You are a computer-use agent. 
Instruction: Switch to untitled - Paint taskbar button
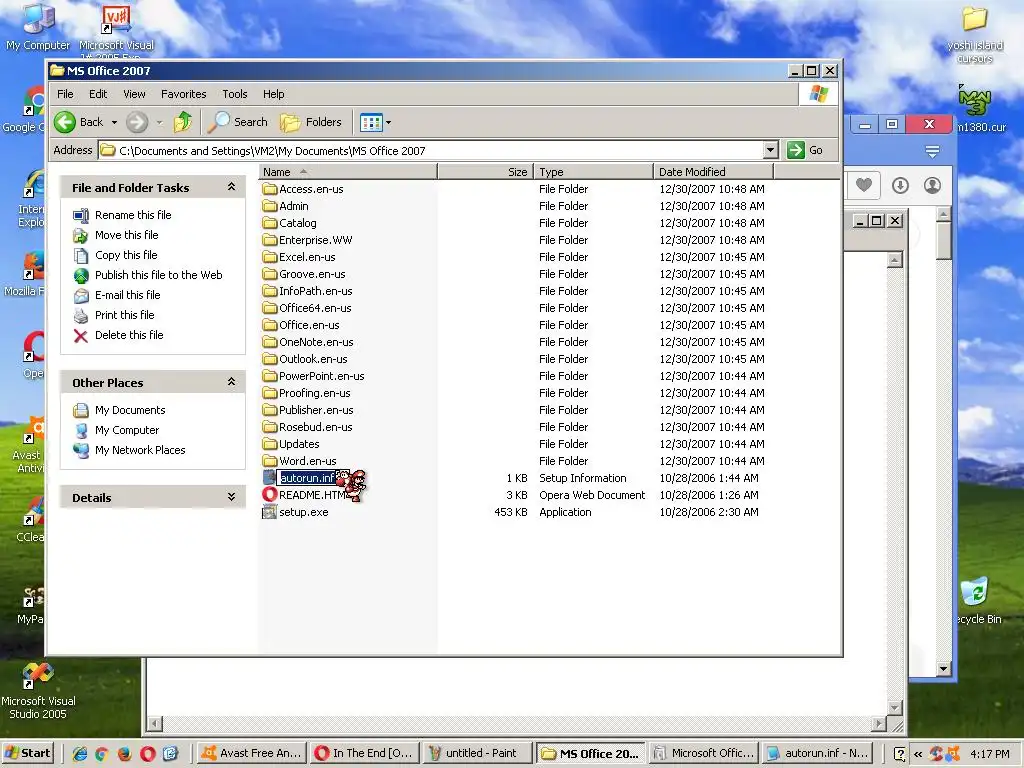coord(477,753)
